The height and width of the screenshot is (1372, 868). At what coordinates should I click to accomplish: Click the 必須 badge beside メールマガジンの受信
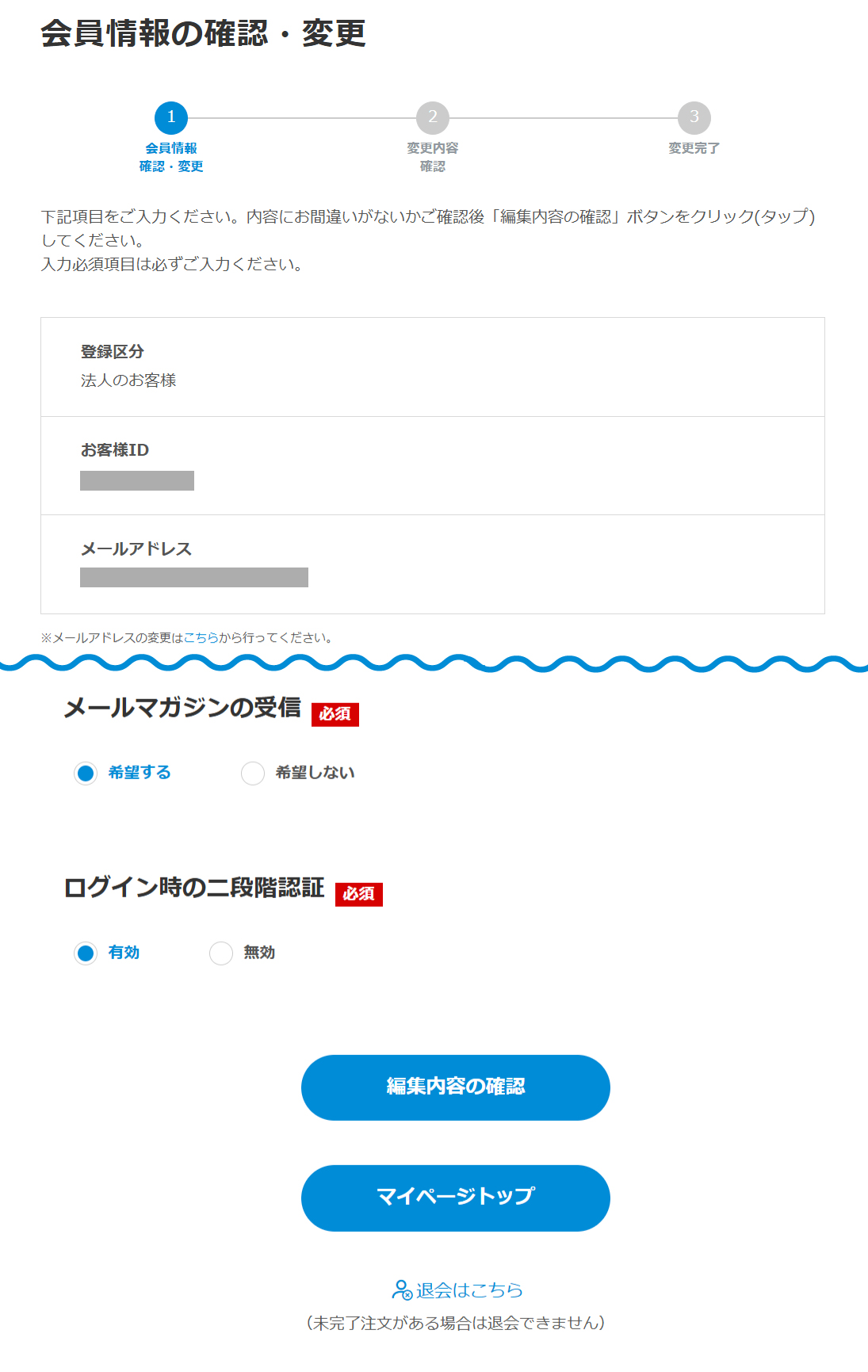click(335, 714)
